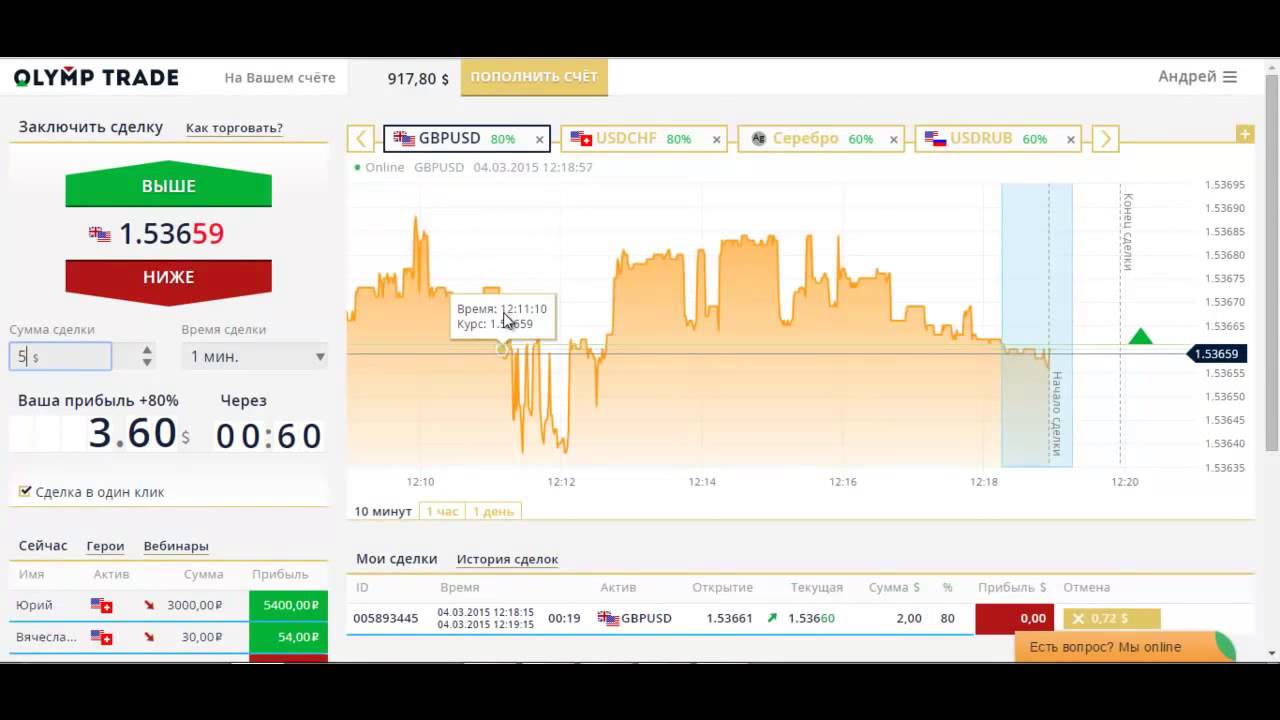The image size is (1280, 720).
Task: Click deal ID 005893445
Action: click(386, 618)
